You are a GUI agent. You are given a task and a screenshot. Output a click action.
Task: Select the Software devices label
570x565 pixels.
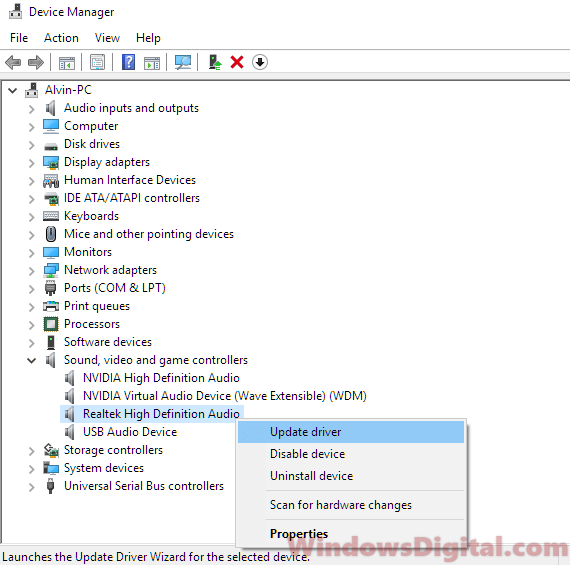tap(108, 342)
